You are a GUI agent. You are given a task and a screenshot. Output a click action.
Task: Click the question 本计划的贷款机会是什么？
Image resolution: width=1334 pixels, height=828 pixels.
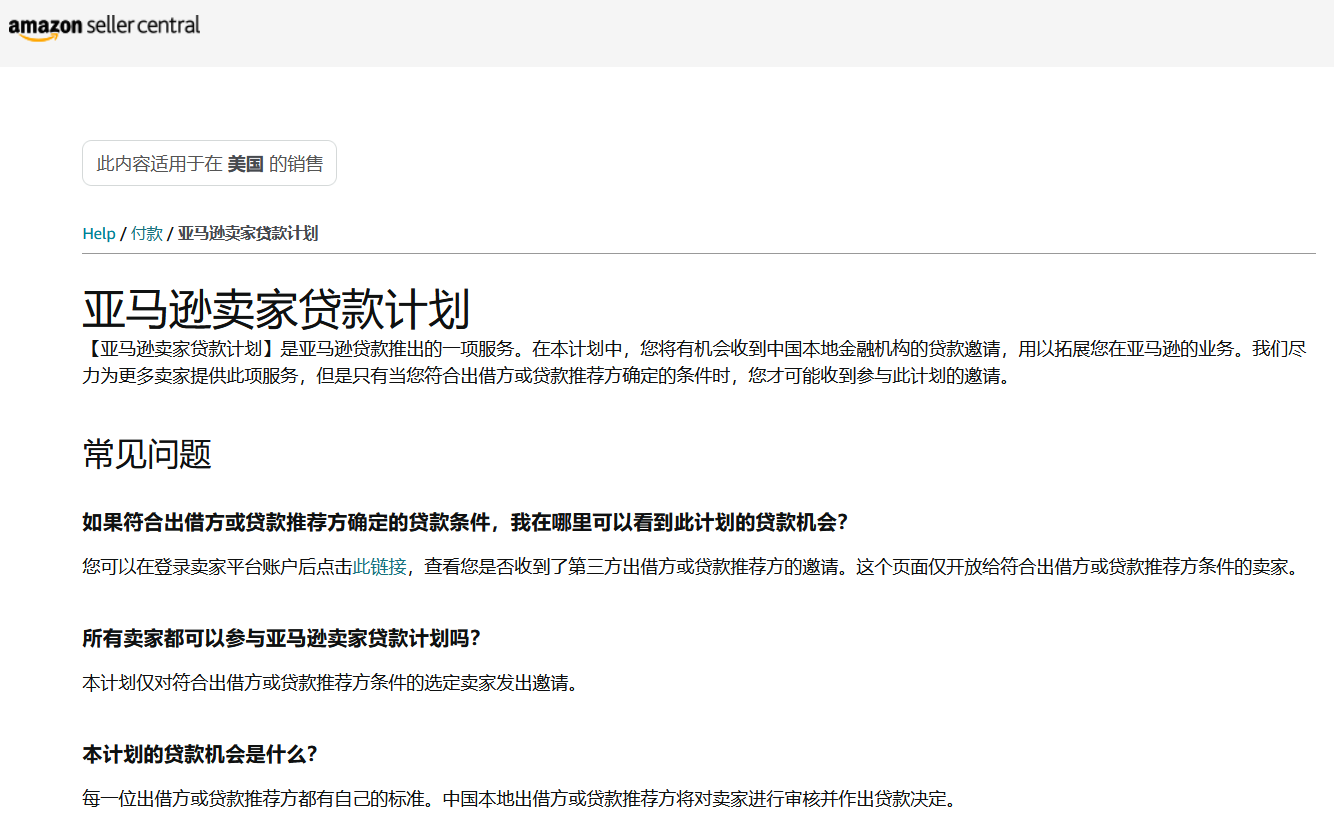200,754
